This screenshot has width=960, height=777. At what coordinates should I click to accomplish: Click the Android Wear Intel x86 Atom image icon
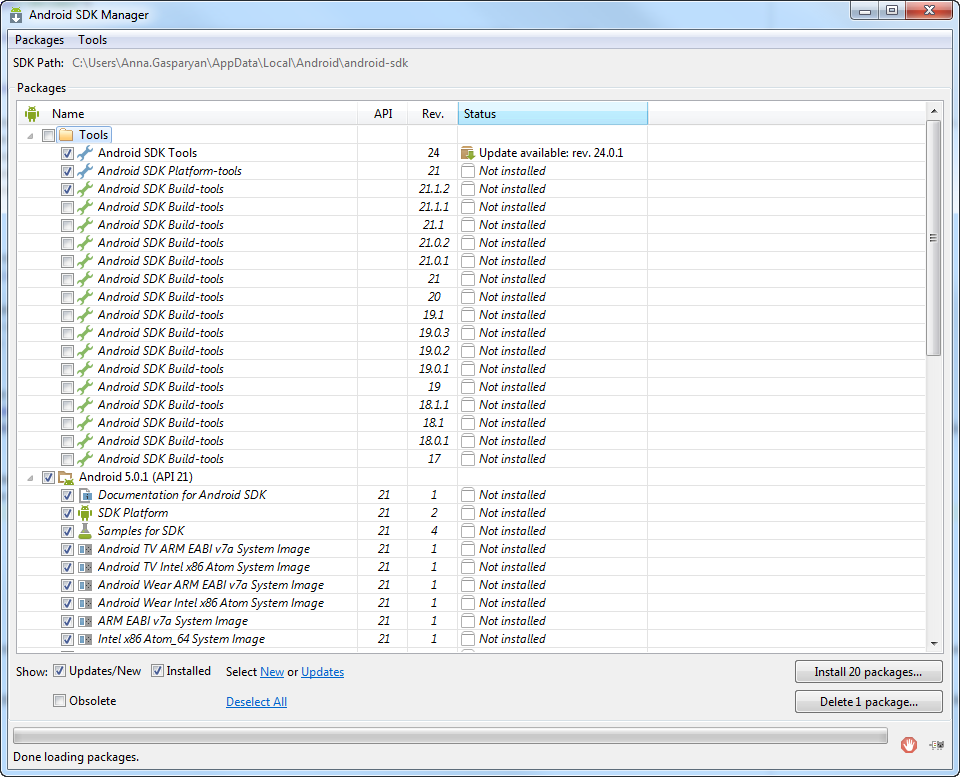click(x=85, y=603)
